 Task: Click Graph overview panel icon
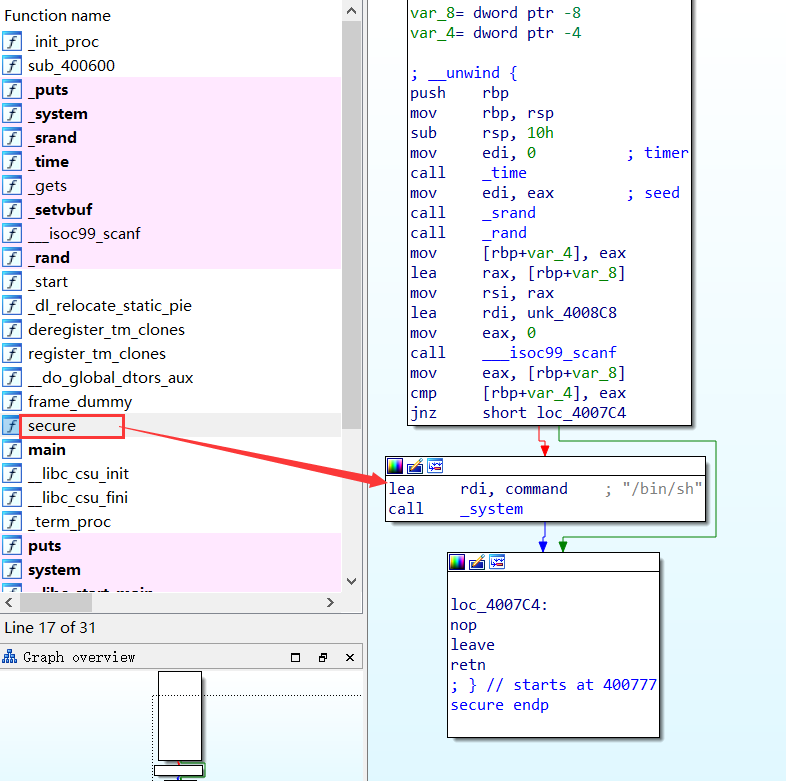point(10,657)
